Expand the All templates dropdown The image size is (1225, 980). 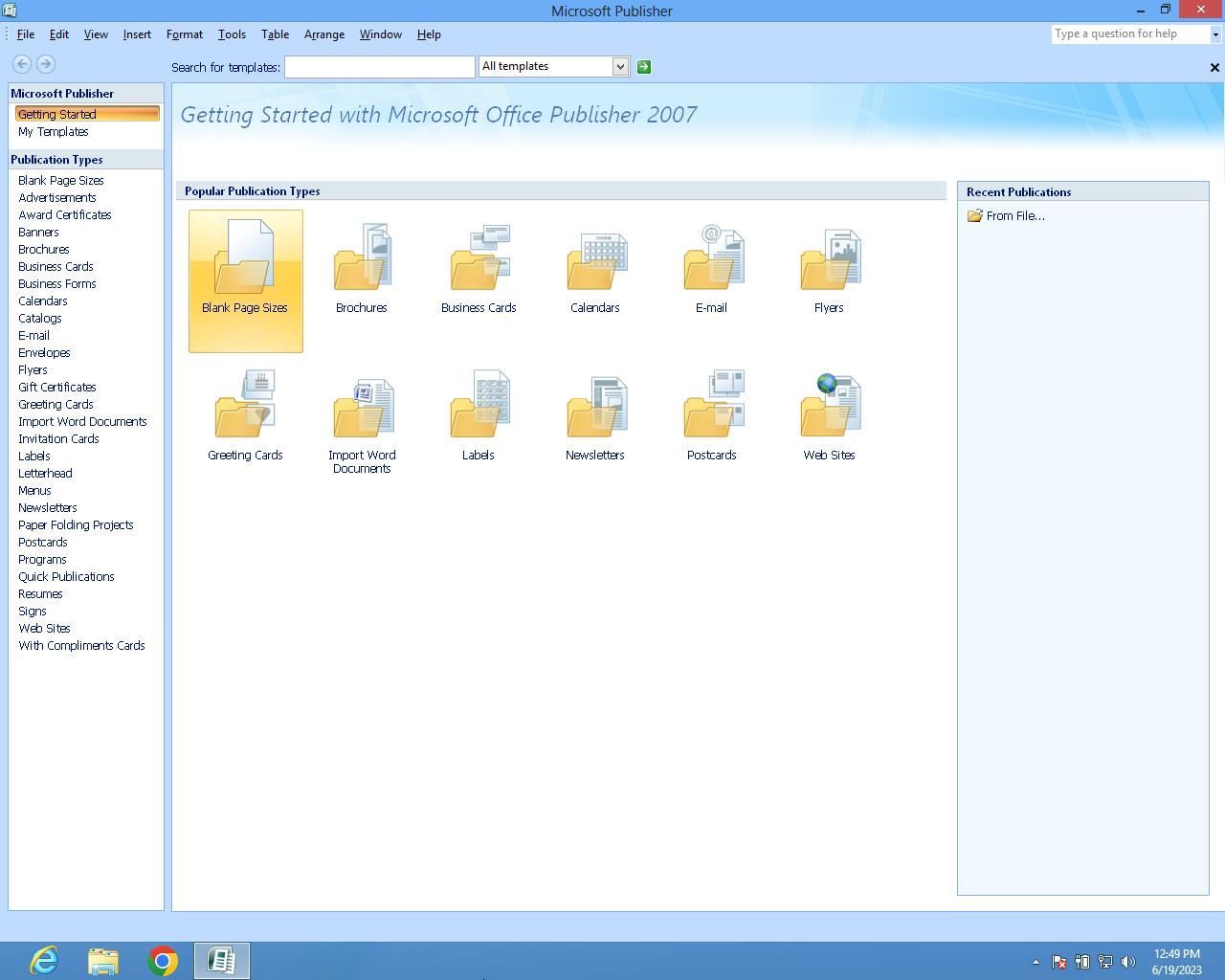pos(620,67)
